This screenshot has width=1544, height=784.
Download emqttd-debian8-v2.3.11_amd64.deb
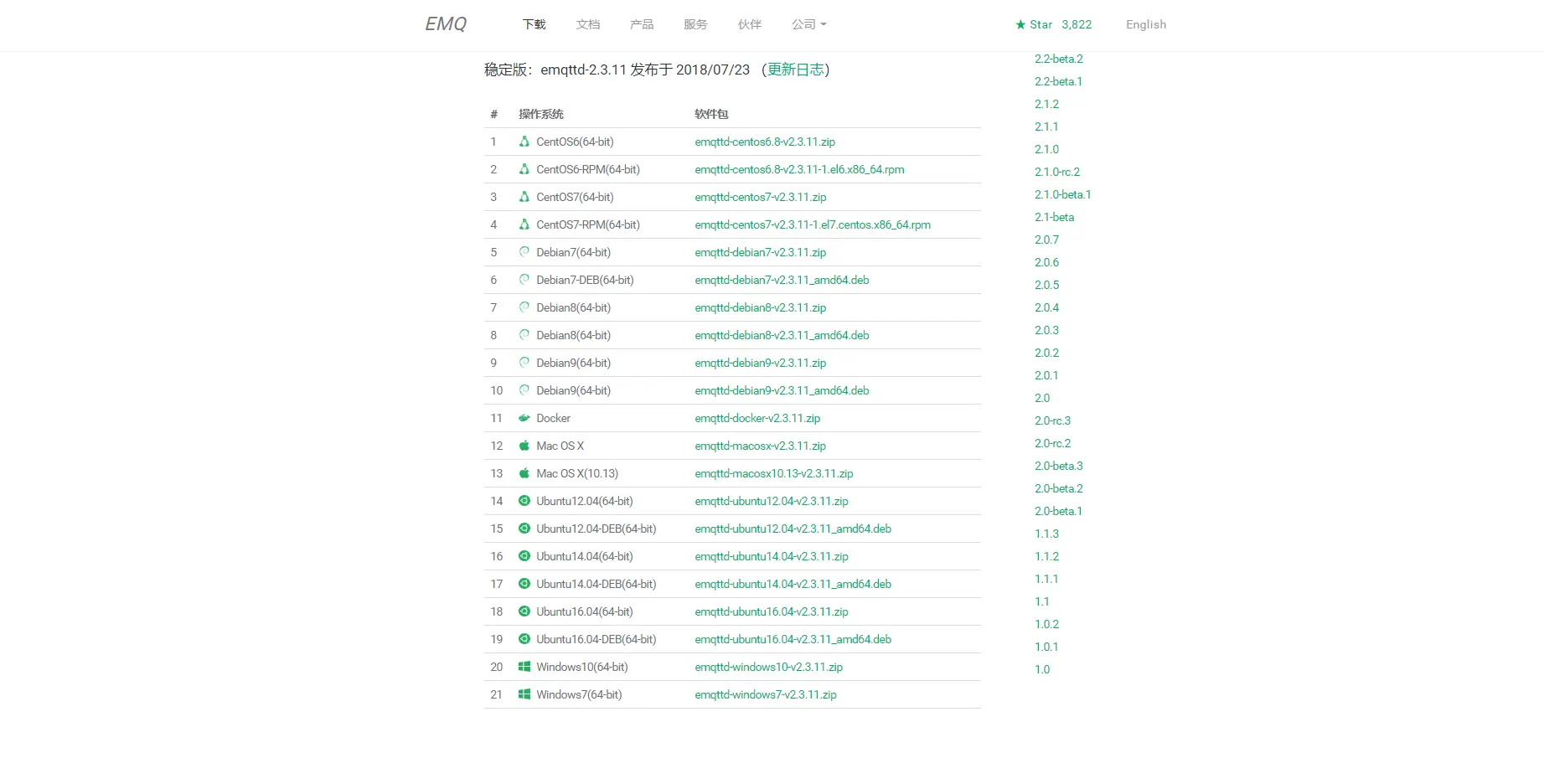coord(782,335)
